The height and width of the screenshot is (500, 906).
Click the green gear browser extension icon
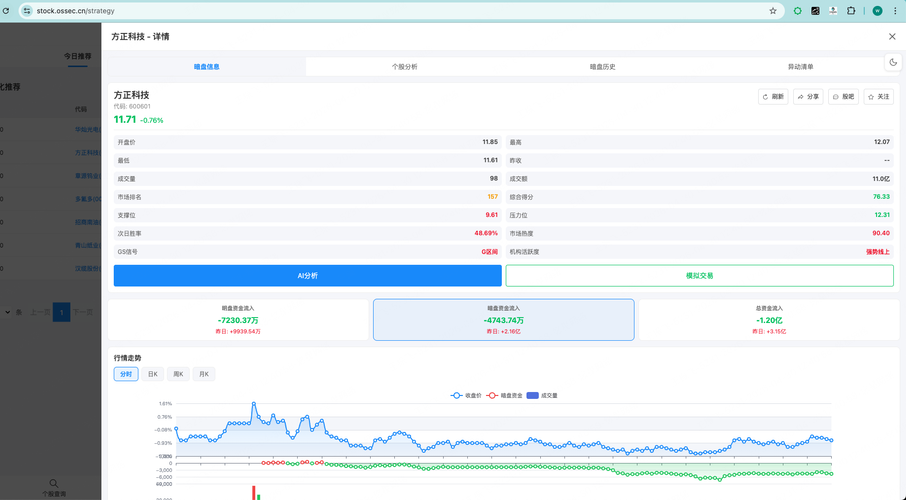click(797, 10)
